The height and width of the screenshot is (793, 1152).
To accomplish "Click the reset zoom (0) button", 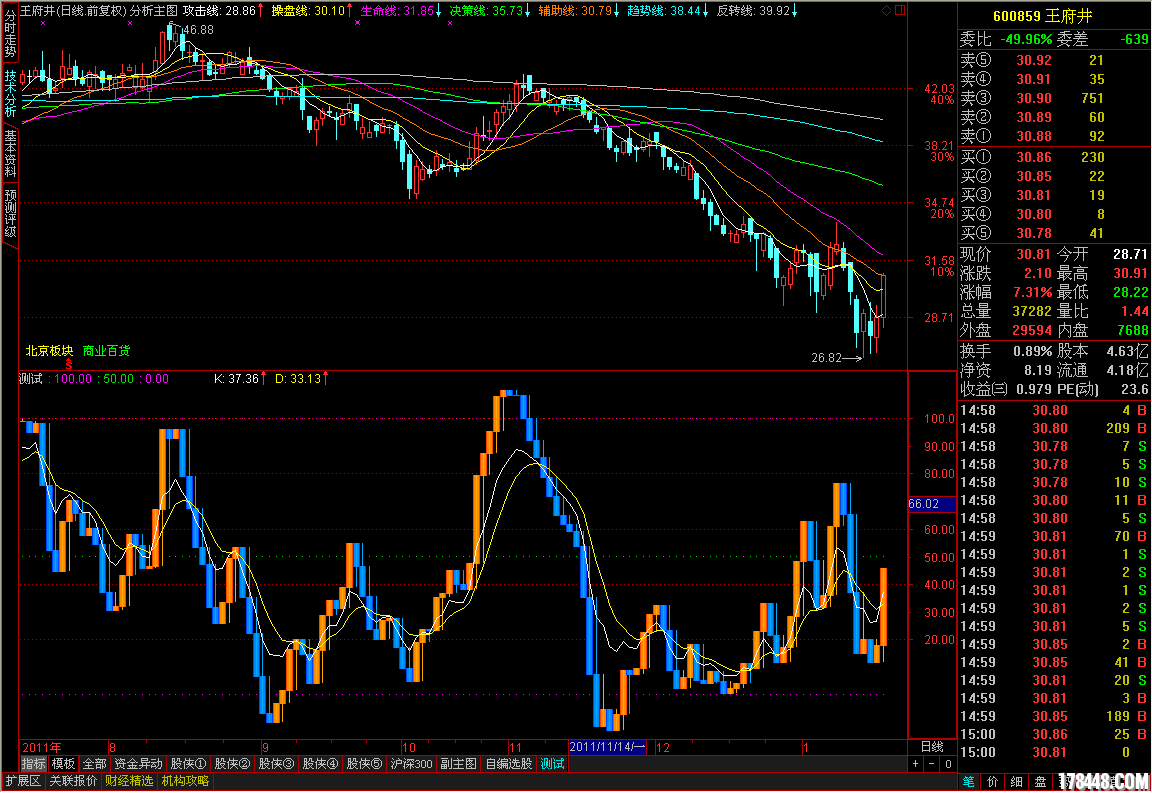I will [x=948, y=764].
